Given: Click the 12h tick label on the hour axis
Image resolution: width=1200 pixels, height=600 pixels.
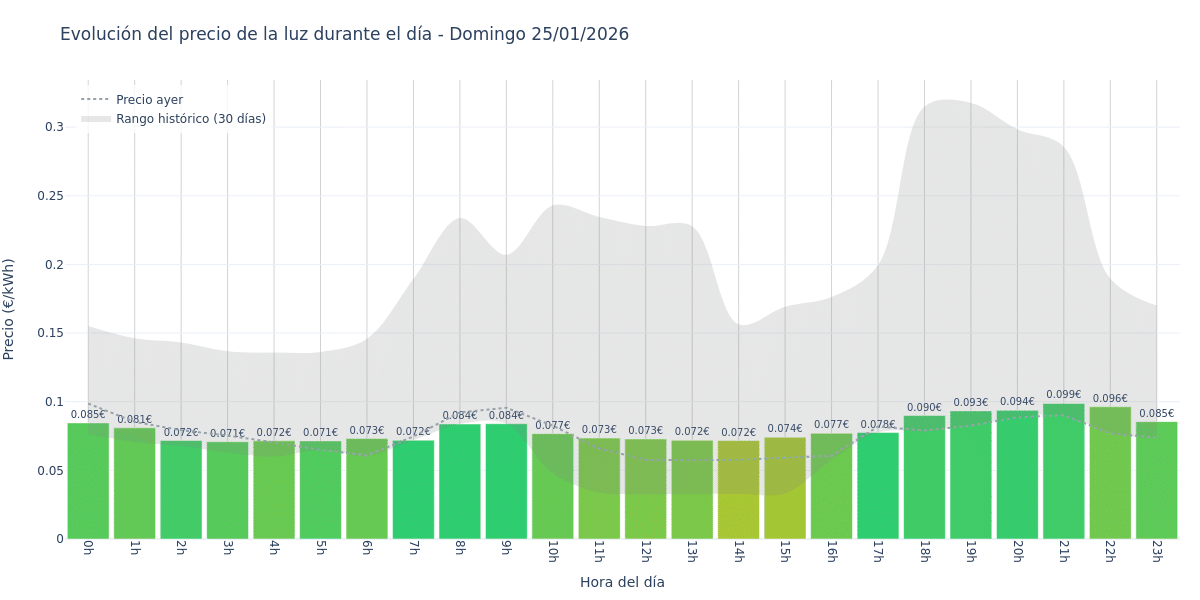Looking at the screenshot, I should (645, 551).
